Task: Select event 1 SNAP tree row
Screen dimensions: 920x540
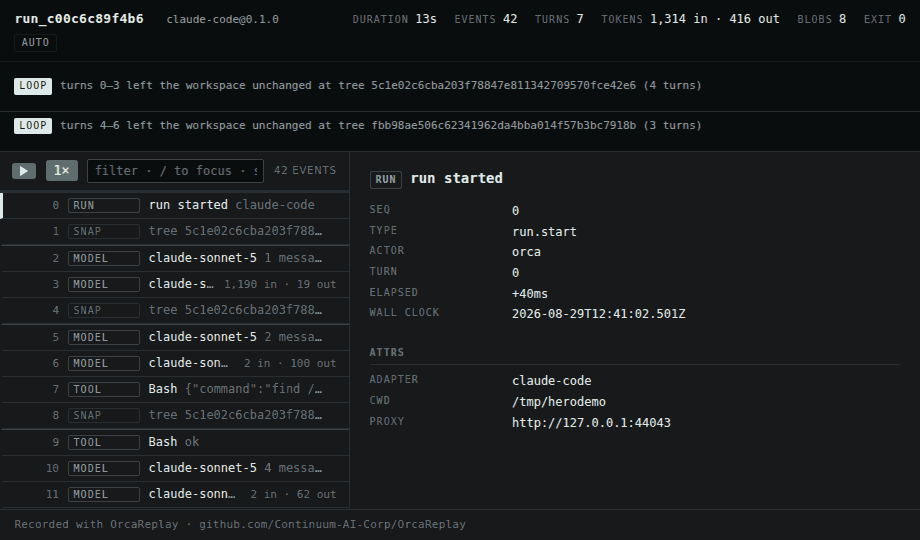Action: pyautogui.click(x=175, y=231)
